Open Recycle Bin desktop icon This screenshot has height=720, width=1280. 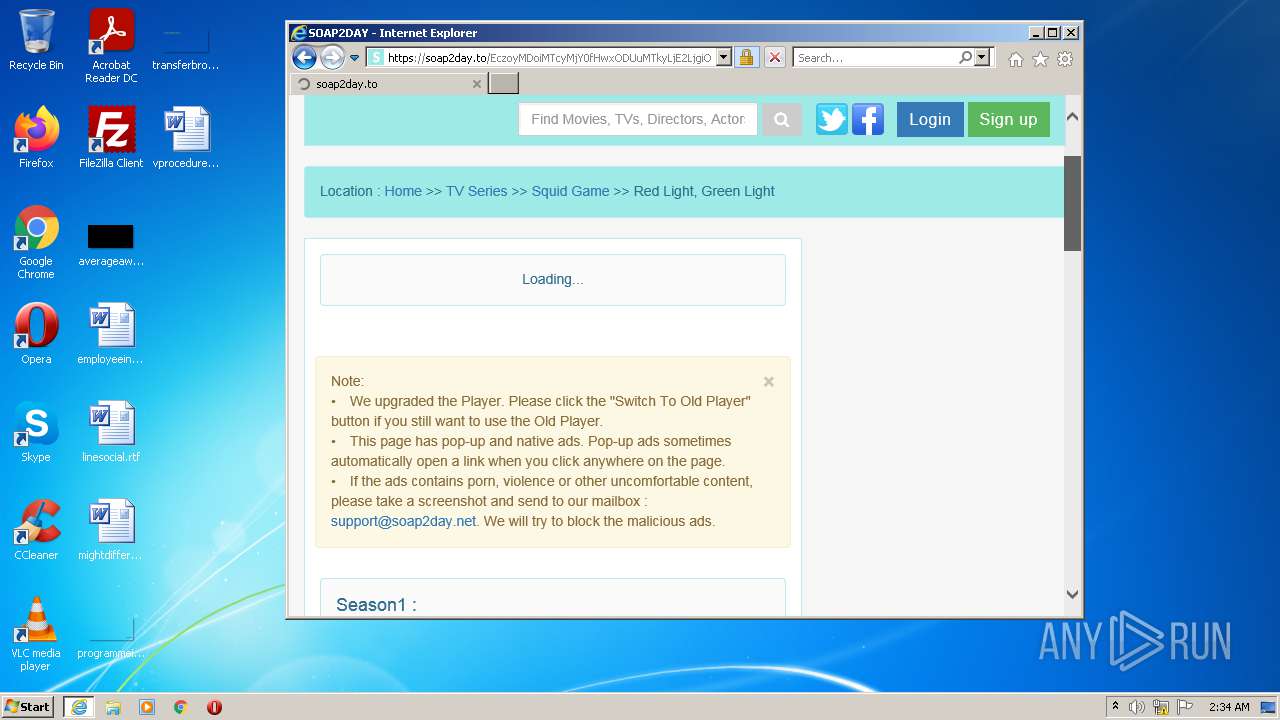click(x=36, y=41)
